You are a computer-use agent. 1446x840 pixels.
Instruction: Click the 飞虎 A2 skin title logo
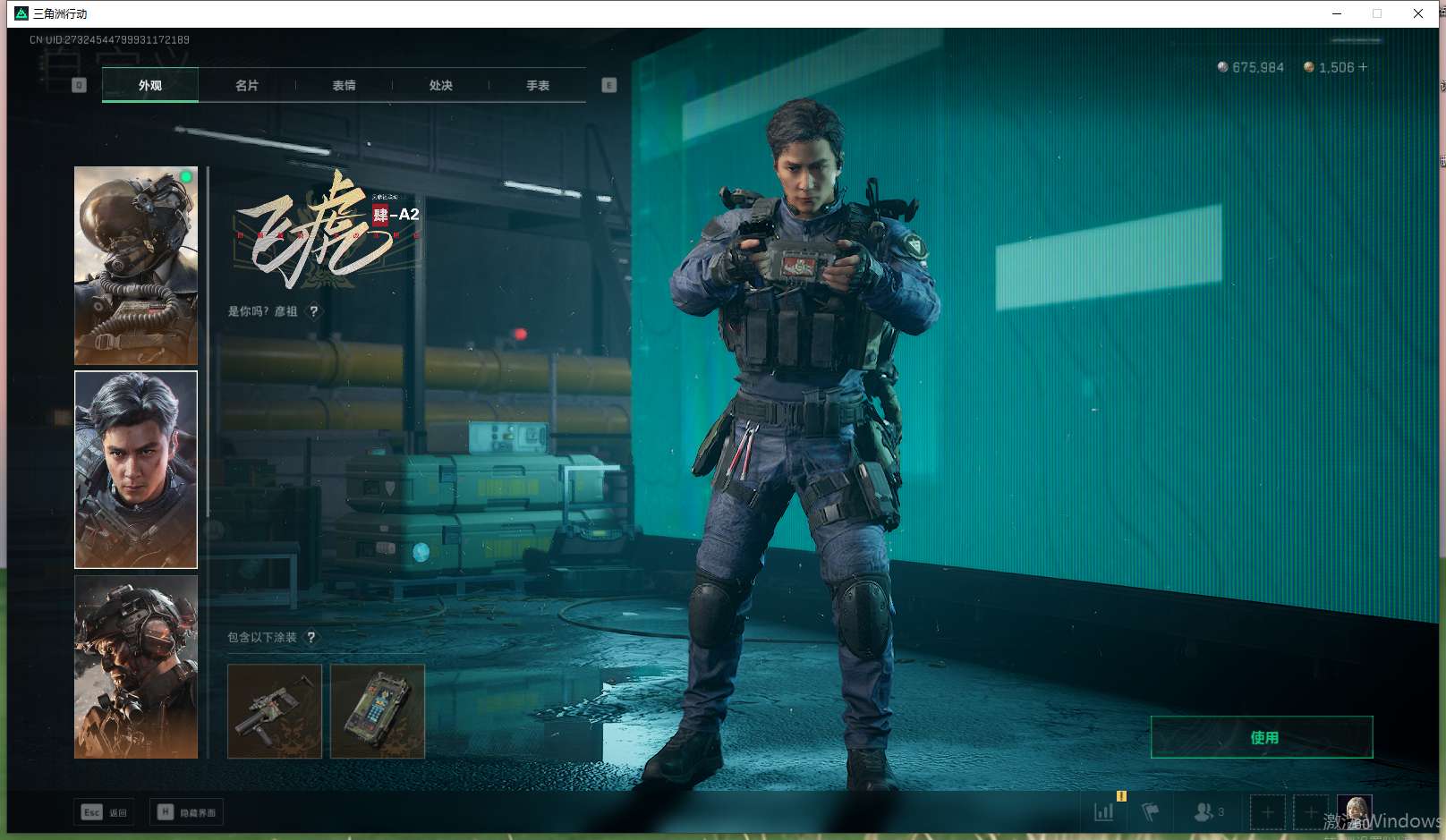tap(327, 229)
